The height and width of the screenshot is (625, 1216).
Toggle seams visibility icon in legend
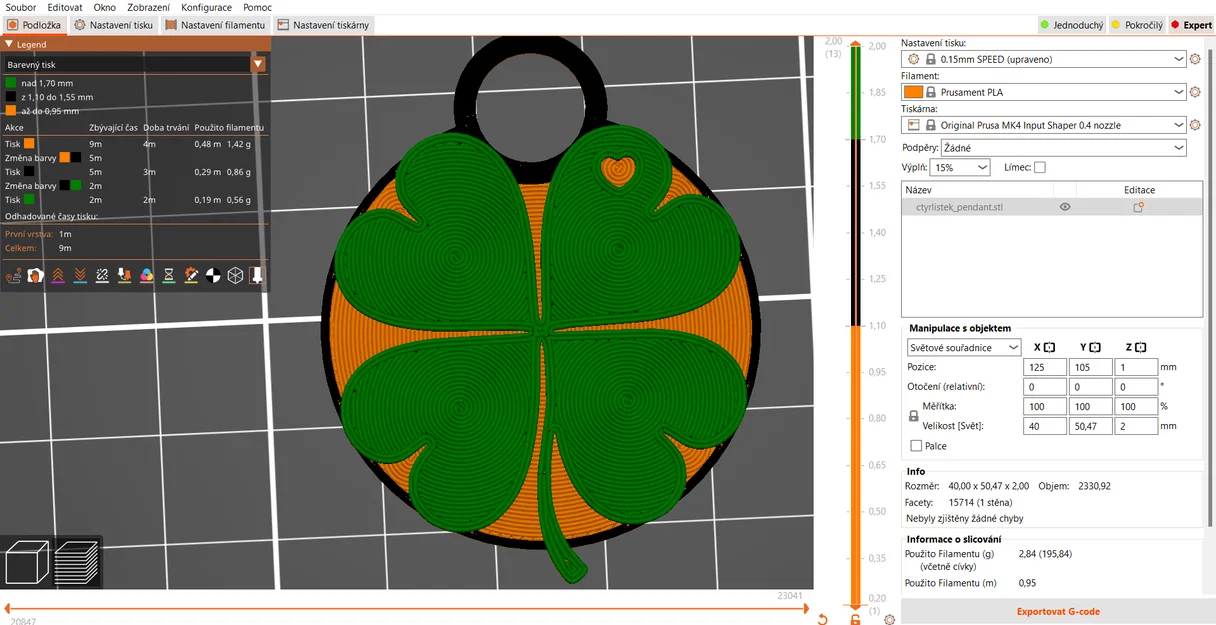102,275
